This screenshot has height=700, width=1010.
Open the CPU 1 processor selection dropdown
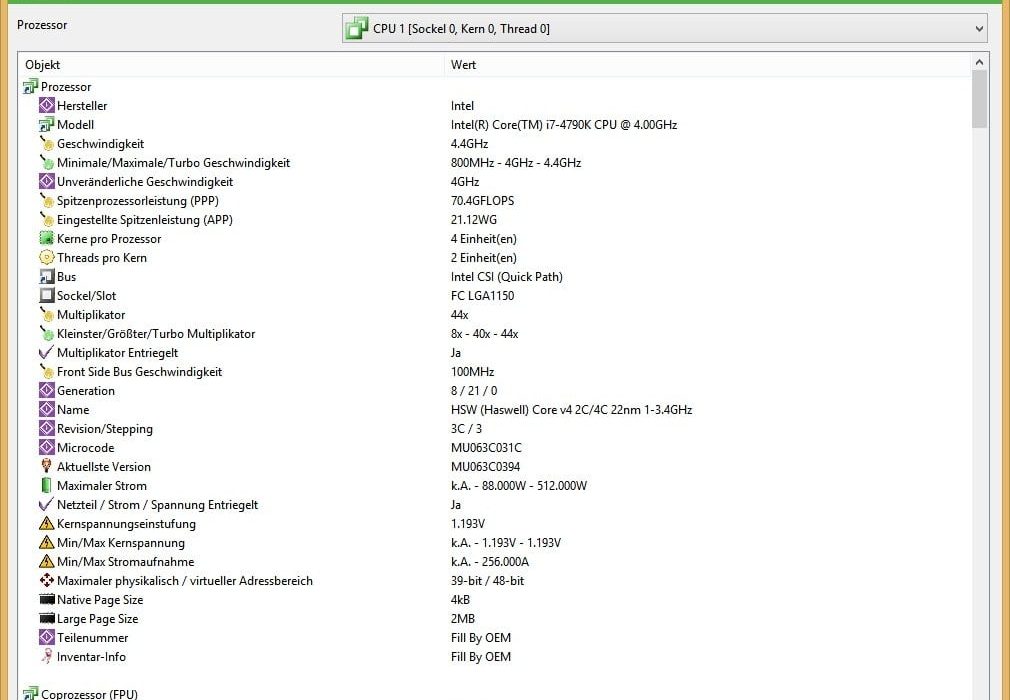pyautogui.click(x=664, y=28)
